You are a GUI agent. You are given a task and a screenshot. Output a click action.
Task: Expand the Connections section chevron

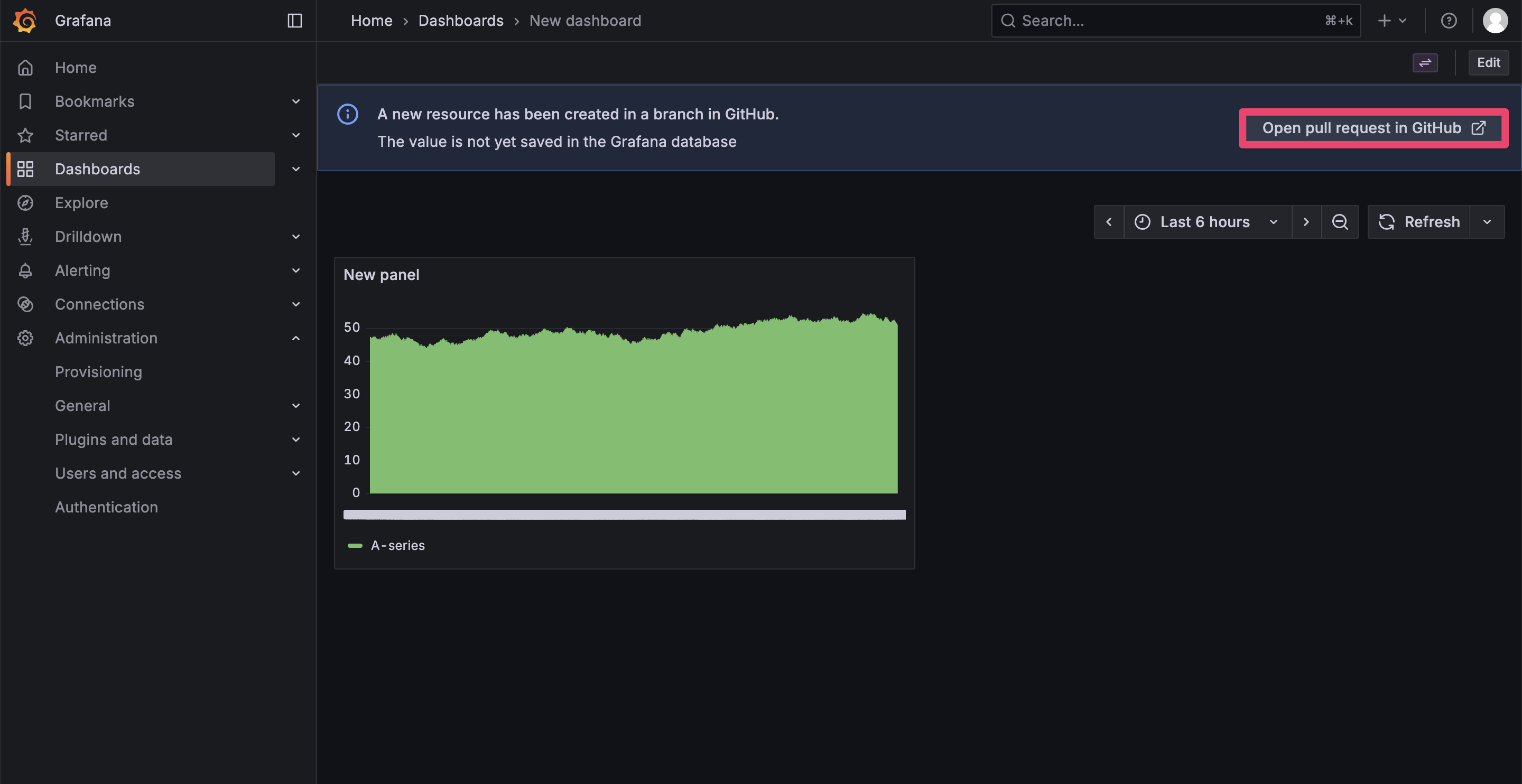tap(296, 304)
